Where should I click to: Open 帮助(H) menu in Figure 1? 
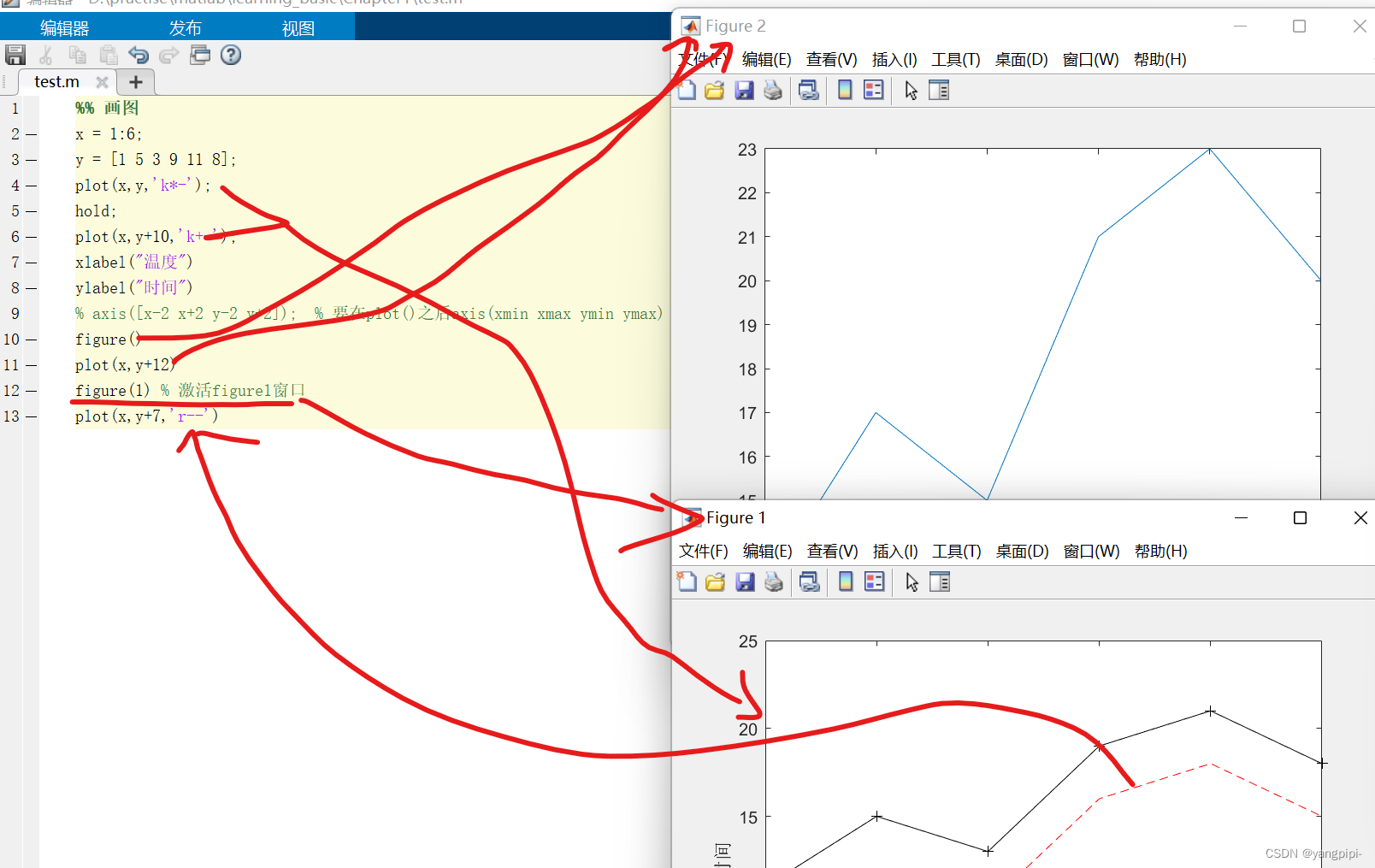click(x=1160, y=551)
